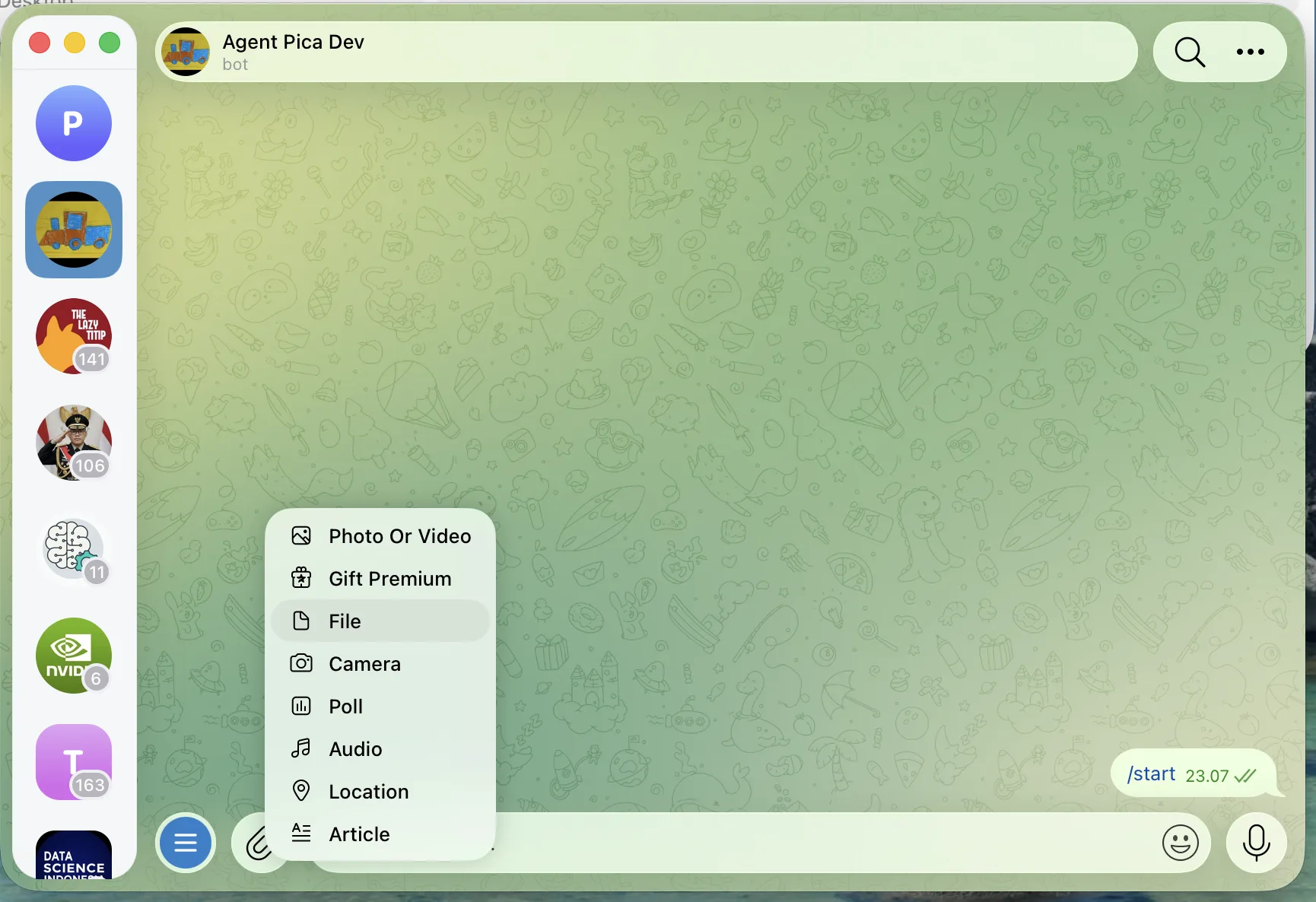Open the blue bot commands menu button
Screen dimensions: 1316x902
(x=186, y=843)
